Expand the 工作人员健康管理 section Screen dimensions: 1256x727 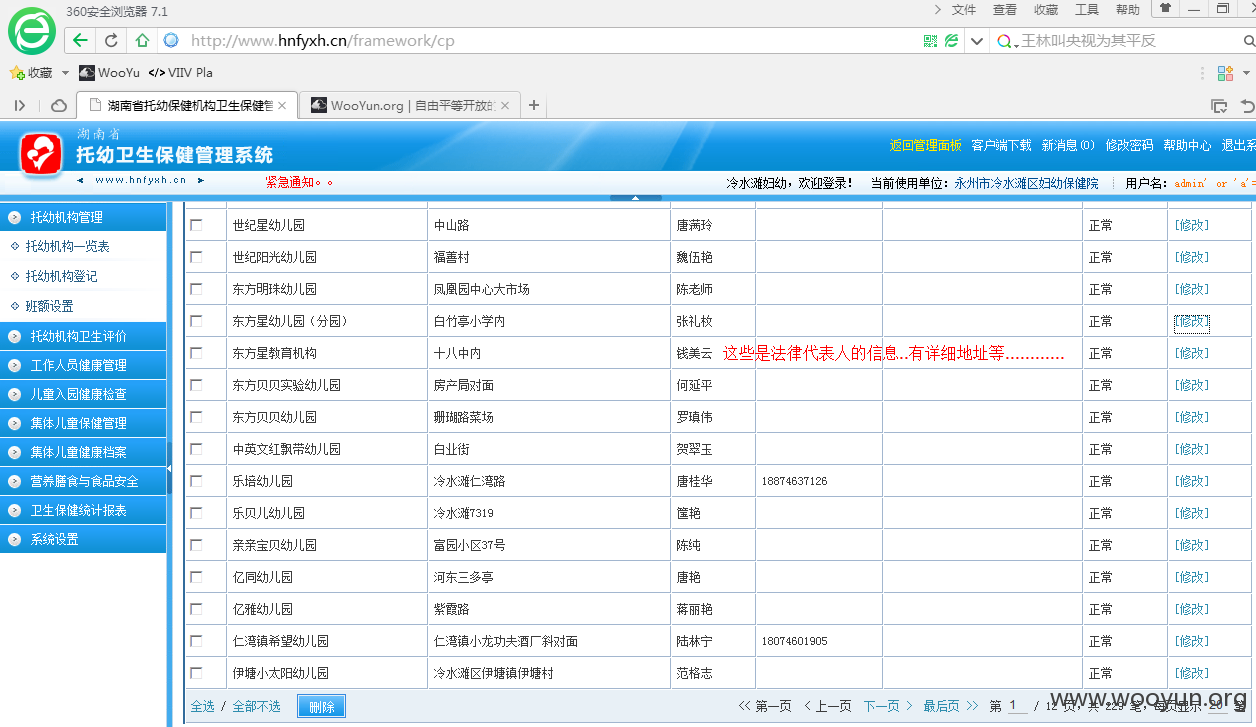pos(83,365)
